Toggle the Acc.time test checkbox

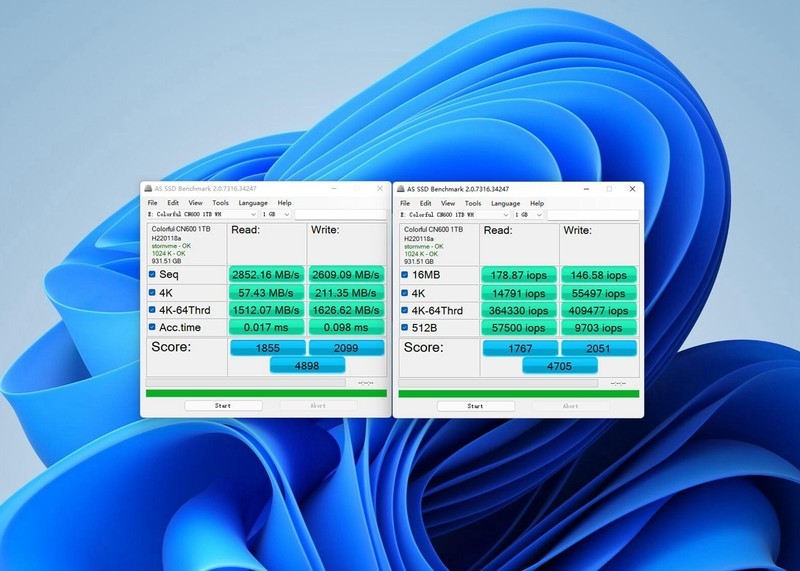click(152, 327)
